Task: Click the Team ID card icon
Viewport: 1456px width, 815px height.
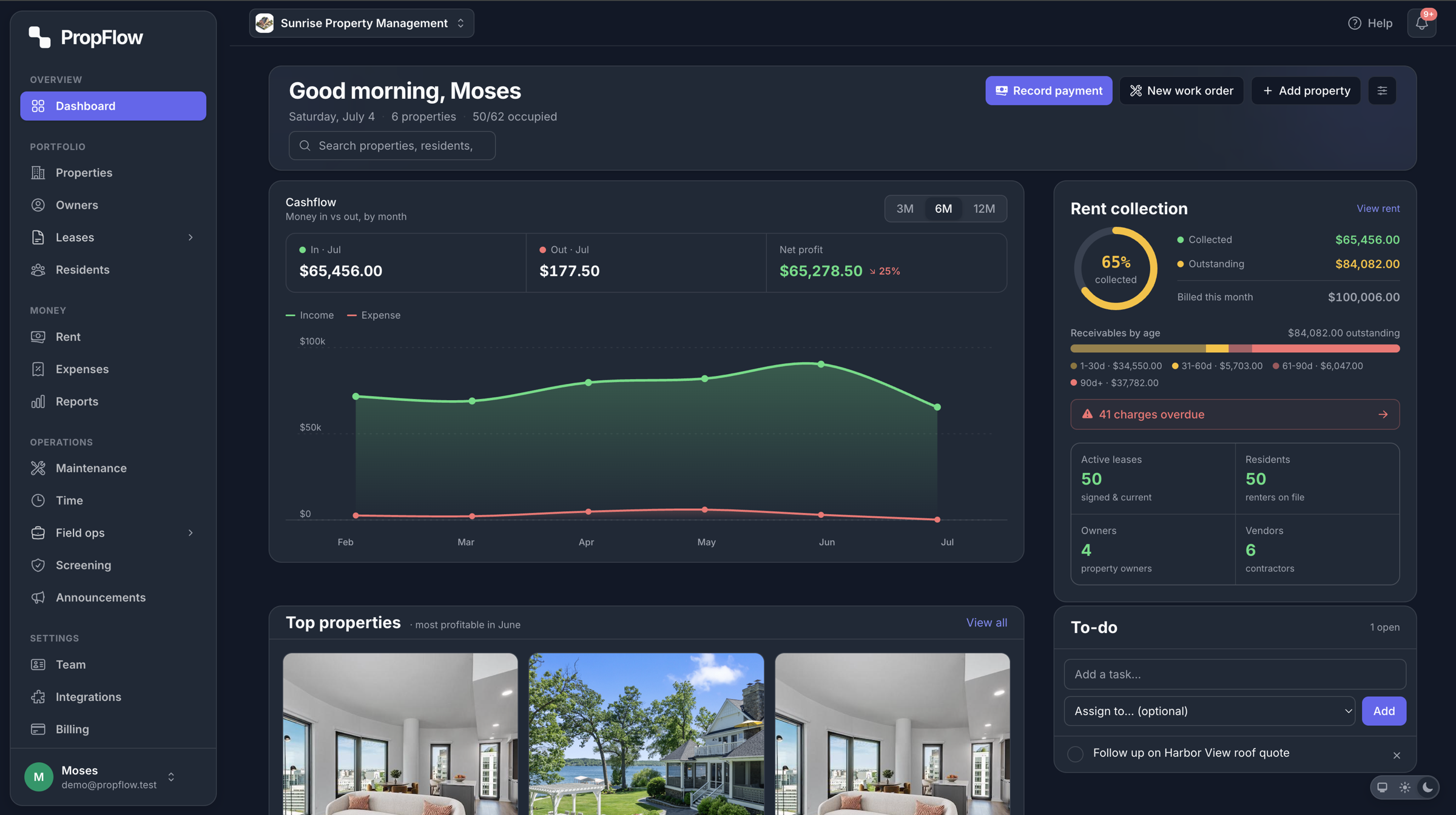Action: [x=38, y=665]
